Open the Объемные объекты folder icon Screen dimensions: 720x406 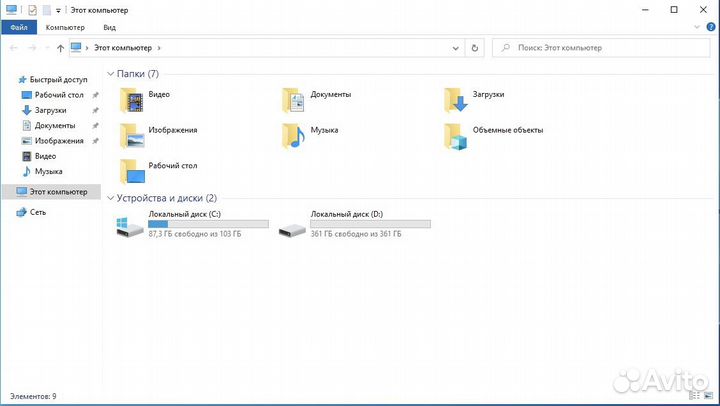[456, 134]
